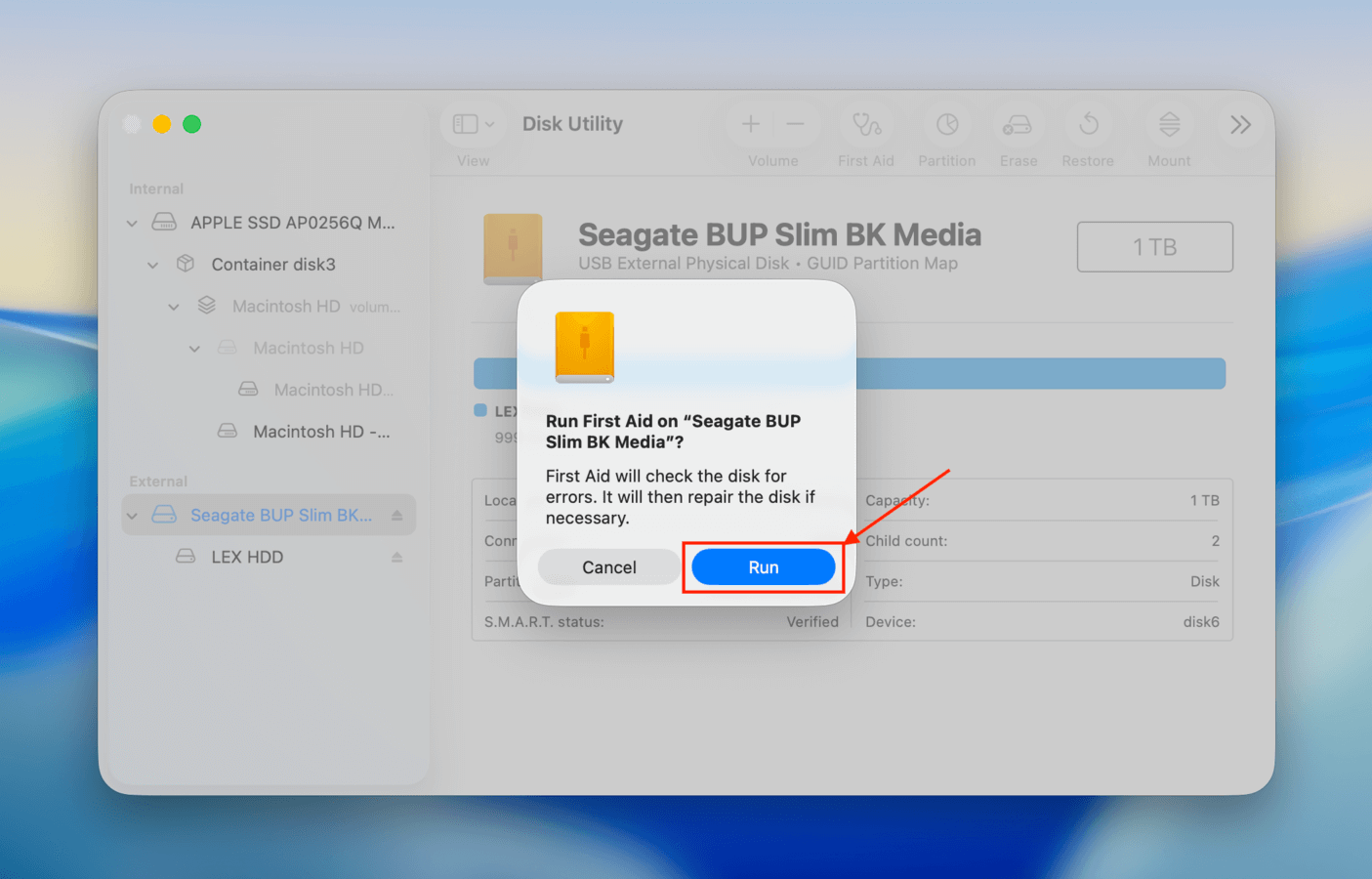Screen dimensions: 1372x879
Task: Open the View dropdown menu
Action: (487, 123)
